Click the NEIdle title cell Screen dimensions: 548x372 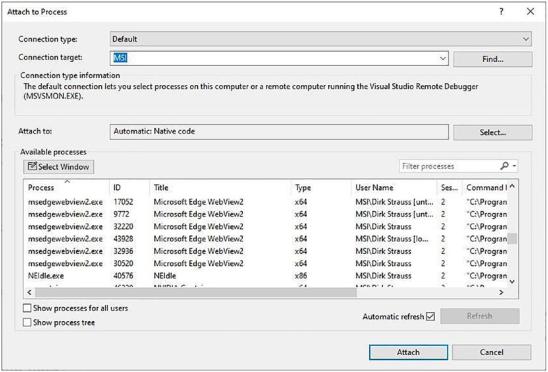(165, 276)
